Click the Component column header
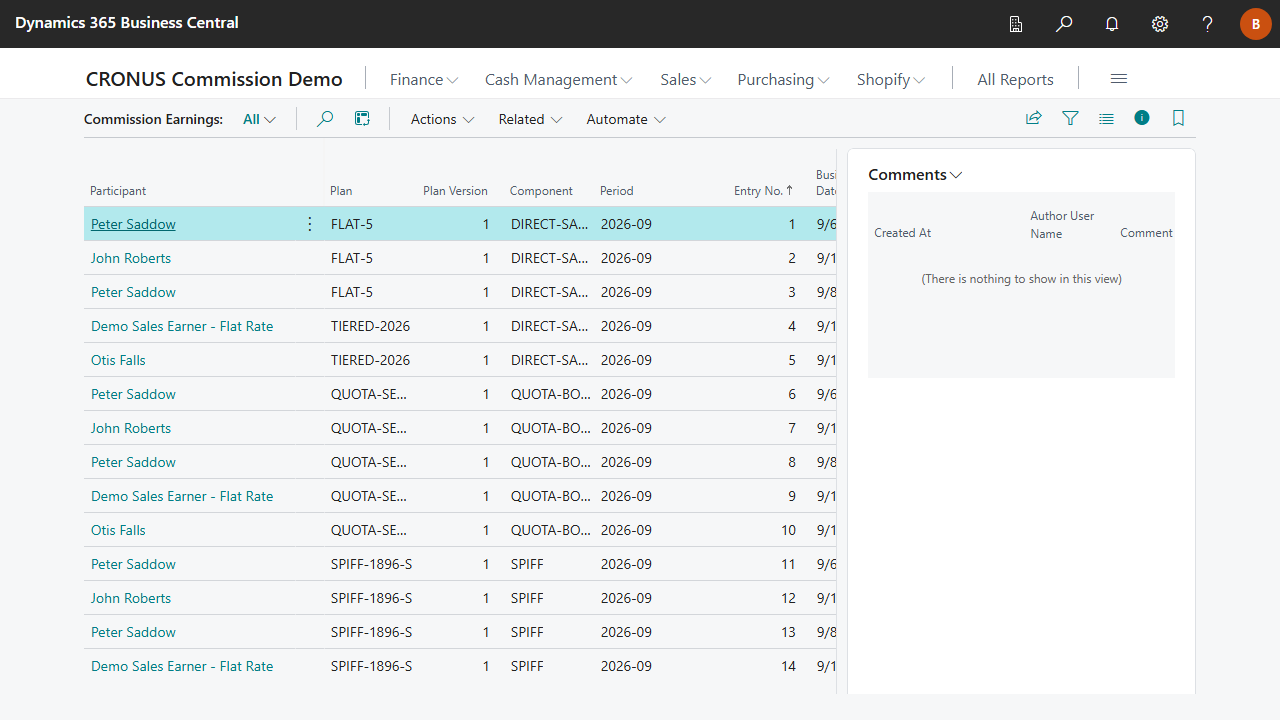 click(541, 191)
